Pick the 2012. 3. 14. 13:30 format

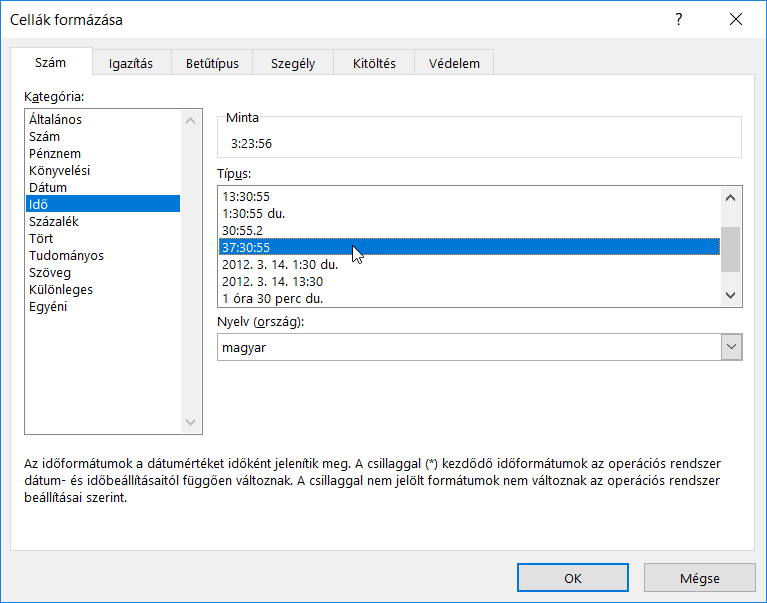click(275, 281)
